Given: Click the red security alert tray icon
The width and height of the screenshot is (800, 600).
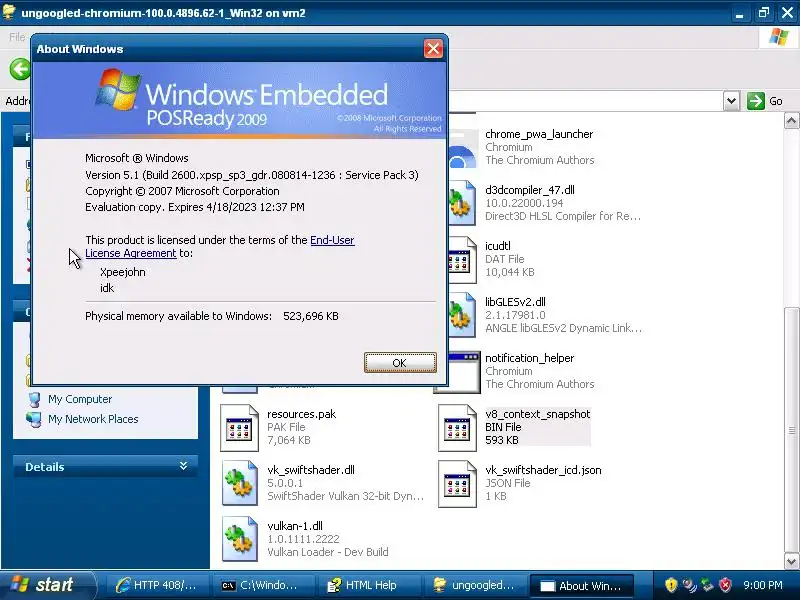Looking at the screenshot, I should [x=725, y=585].
